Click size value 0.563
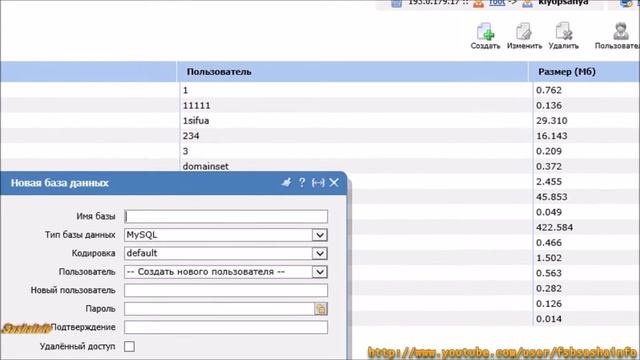The image size is (640, 360). (549, 273)
